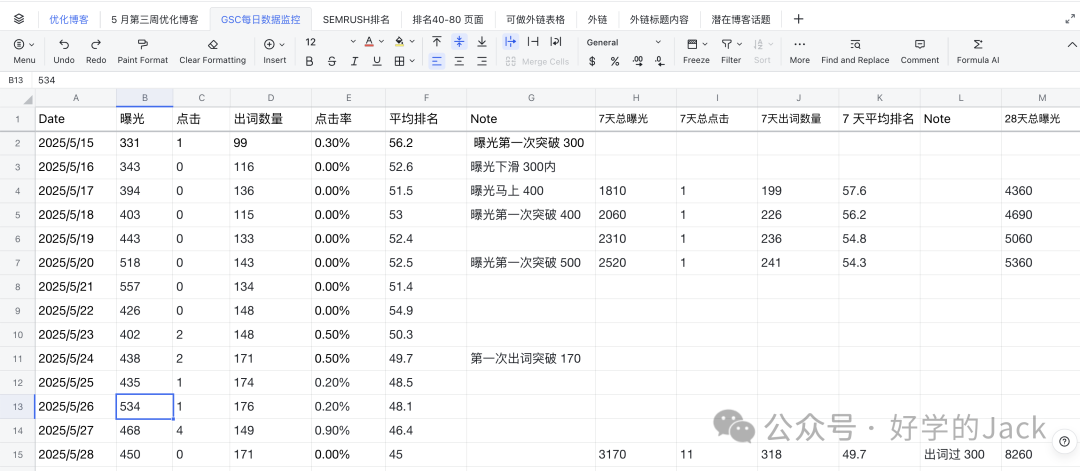Open the sheet list layers icon
The height and width of the screenshot is (471, 1080).
19,19
